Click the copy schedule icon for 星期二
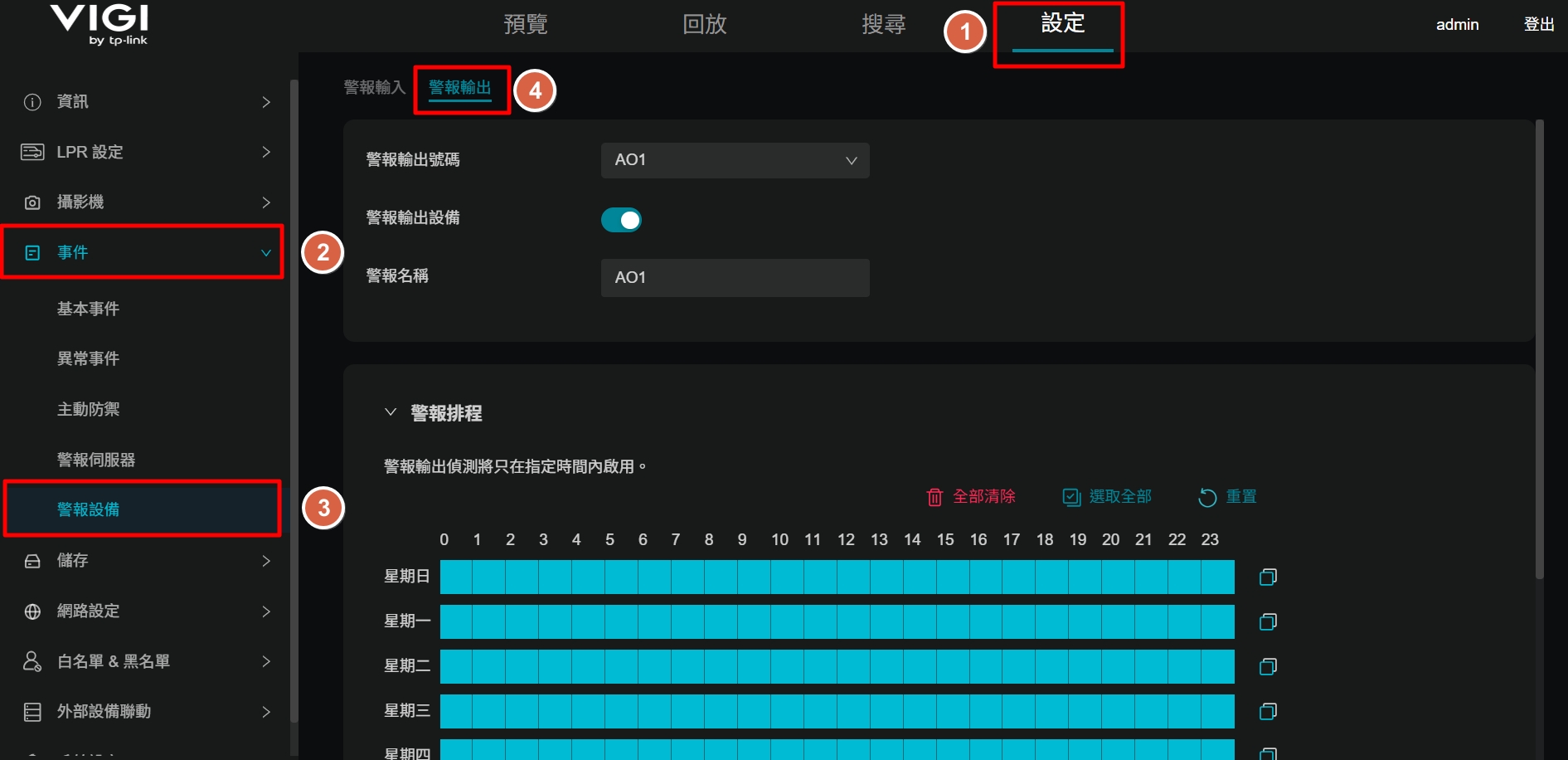This screenshot has height=760, width=1568. pyautogui.click(x=1268, y=666)
